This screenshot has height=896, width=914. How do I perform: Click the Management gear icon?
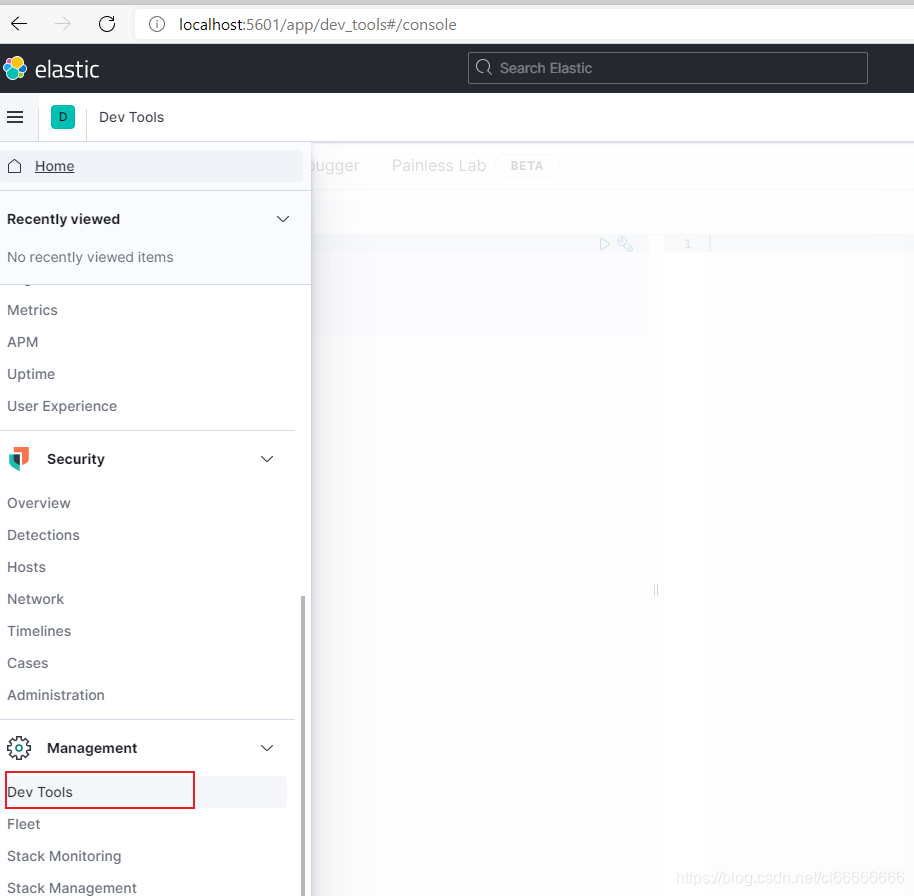(19, 748)
